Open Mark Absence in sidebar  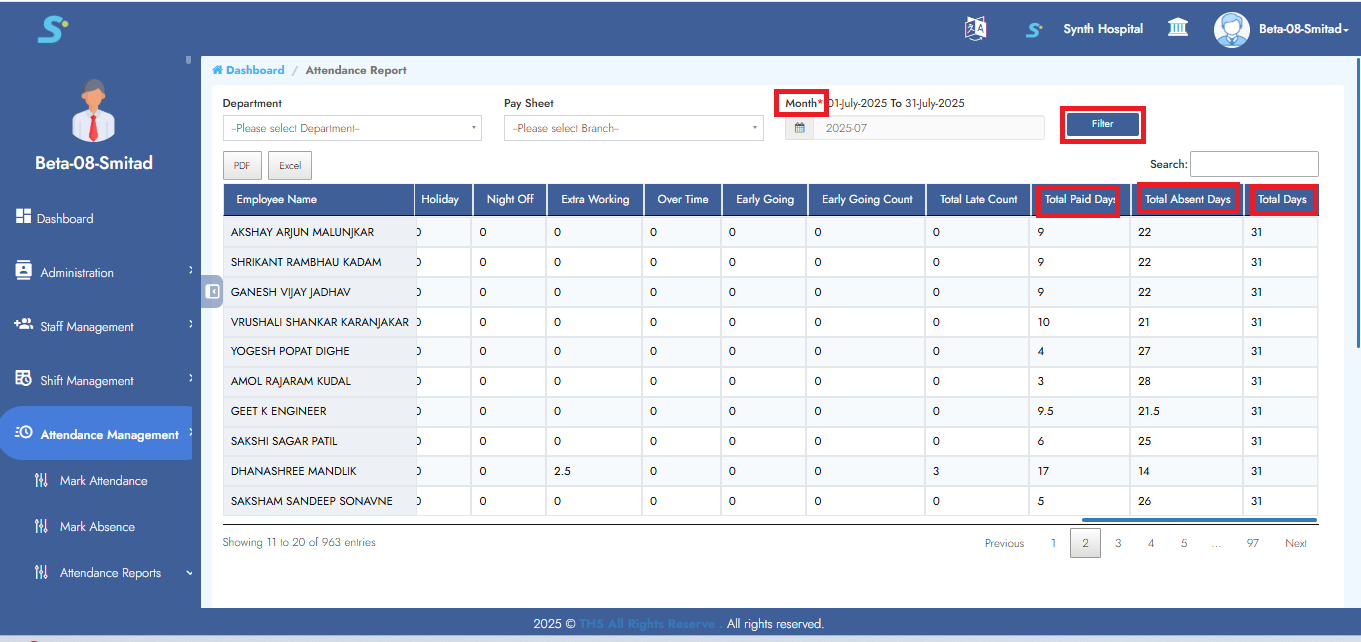pyautogui.click(x=97, y=527)
